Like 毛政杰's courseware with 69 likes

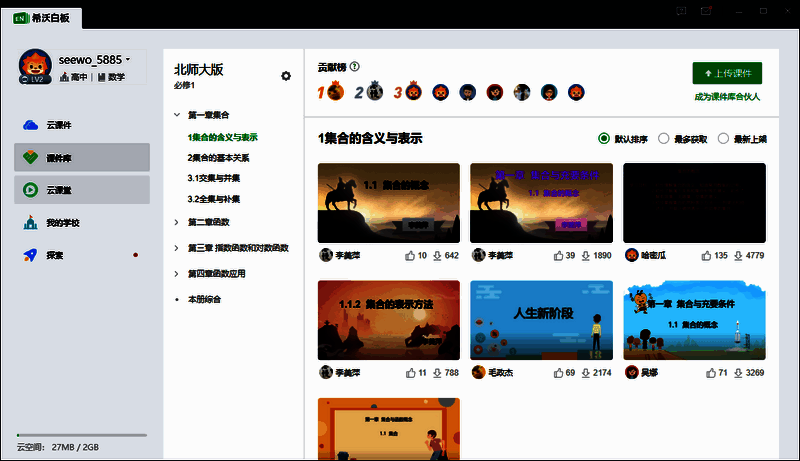pyautogui.click(x=559, y=373)
